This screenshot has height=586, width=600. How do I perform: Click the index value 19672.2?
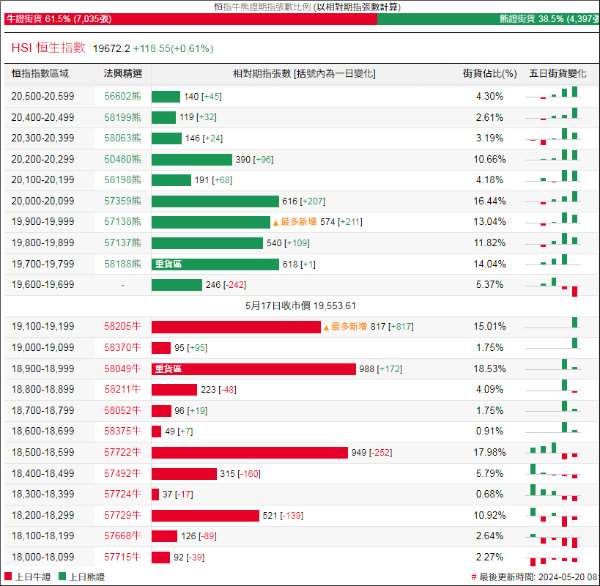click(x=111, y=49)
